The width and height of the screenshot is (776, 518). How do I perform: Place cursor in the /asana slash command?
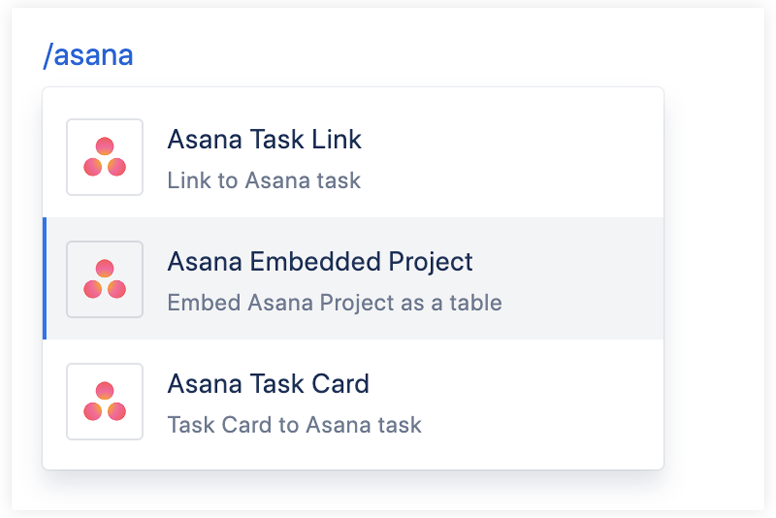click(x=88, y=55)
